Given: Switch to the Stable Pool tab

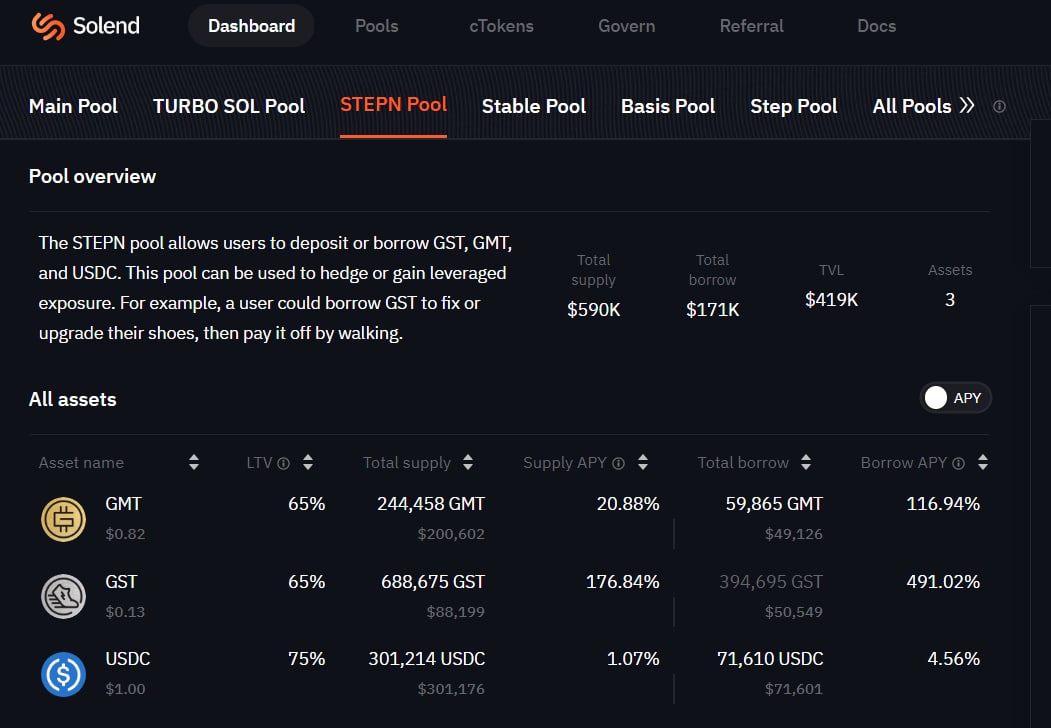Looking at the screenshot, I should point(534,106).
